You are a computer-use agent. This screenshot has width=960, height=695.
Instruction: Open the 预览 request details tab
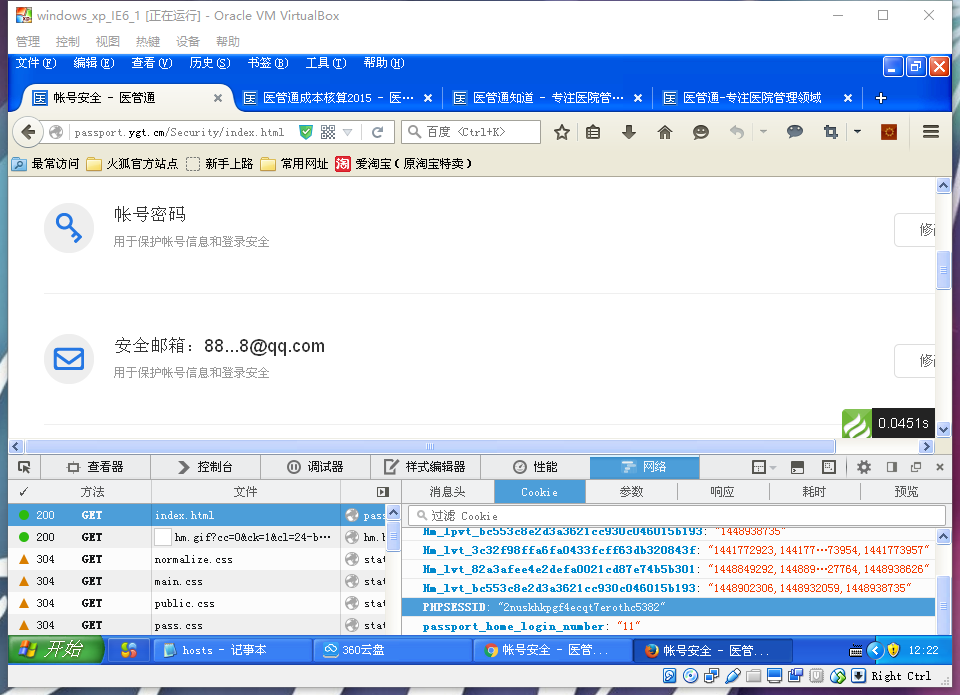(x=906, y=492)
